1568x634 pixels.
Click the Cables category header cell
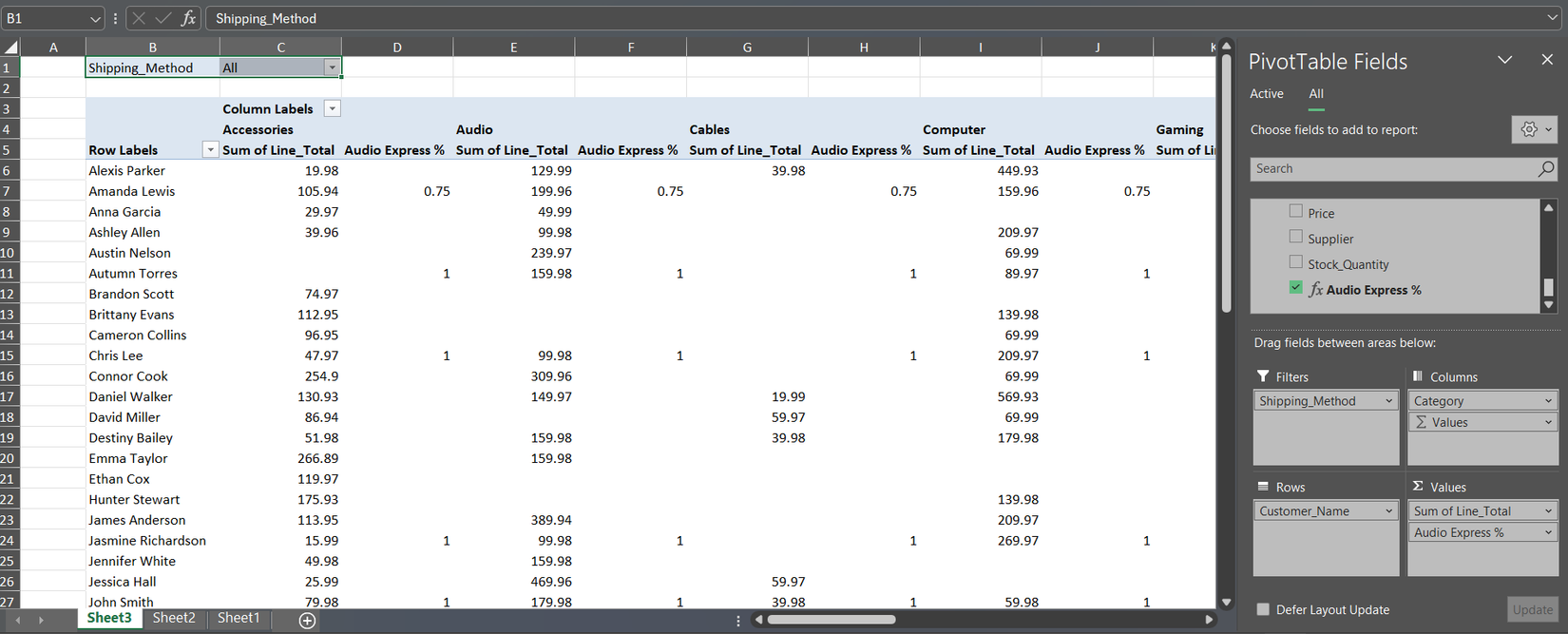(747, 129)
